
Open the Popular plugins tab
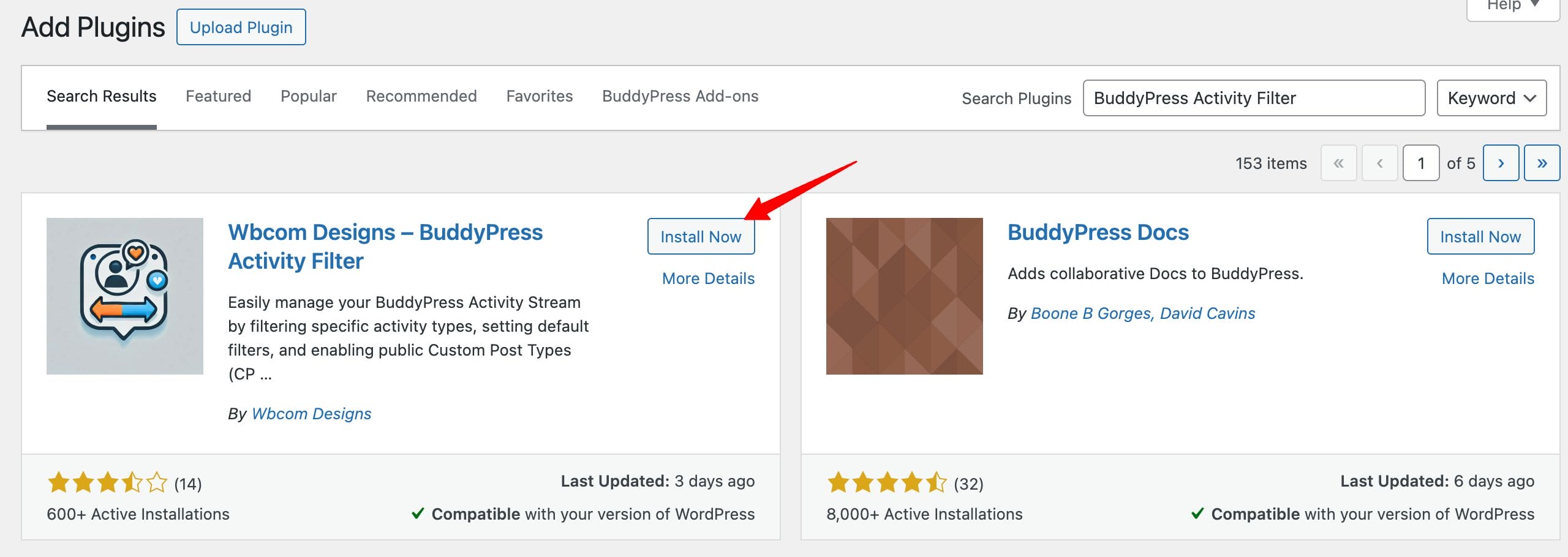pos(309,96)
